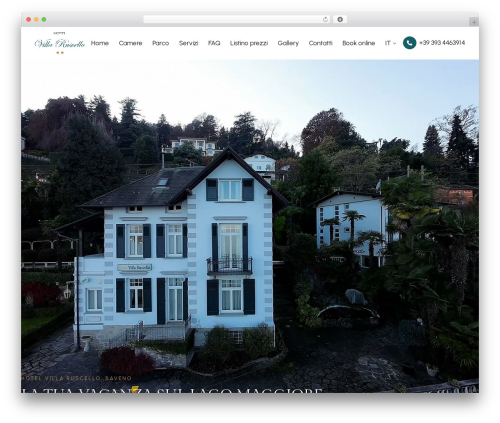Click the yellow minimize window button

click(x=36, y=19)
